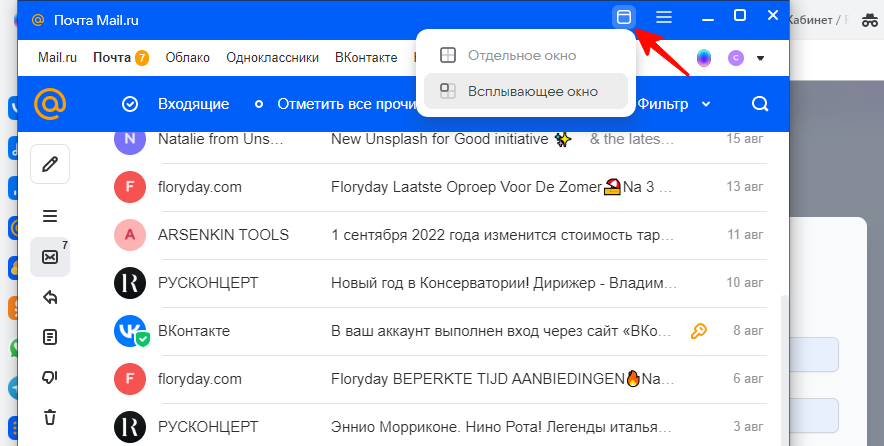Open the Облако link
The height and width of the screenshot is (446, 884).
tap(188, 58)
